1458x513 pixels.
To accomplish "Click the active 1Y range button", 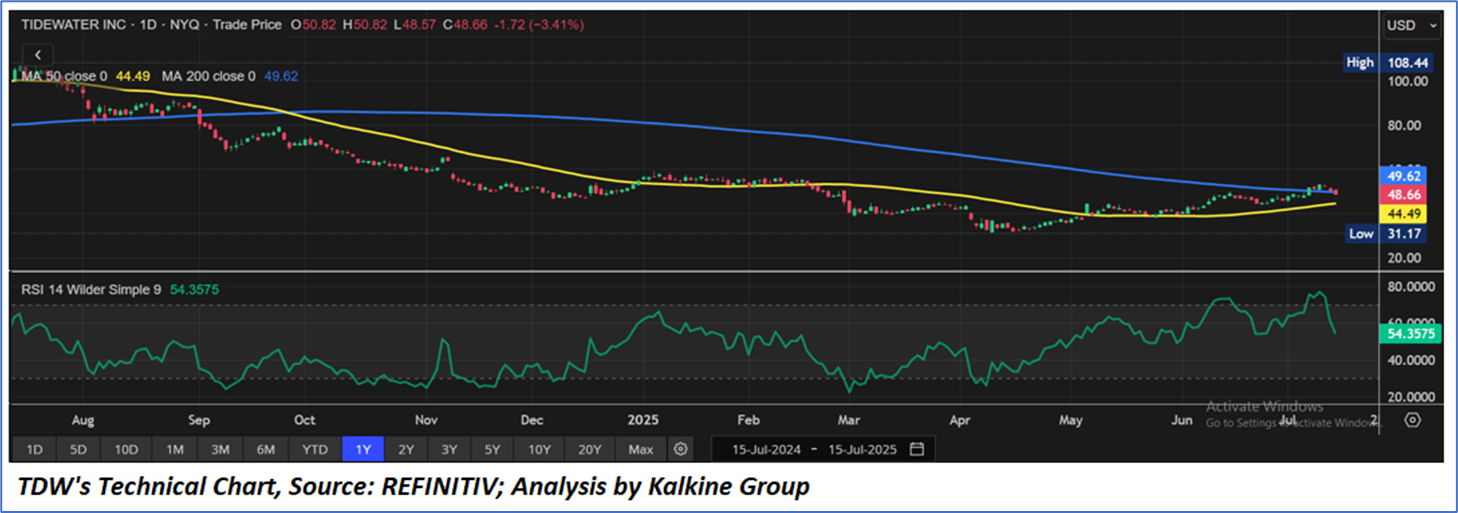I will 363,449.
